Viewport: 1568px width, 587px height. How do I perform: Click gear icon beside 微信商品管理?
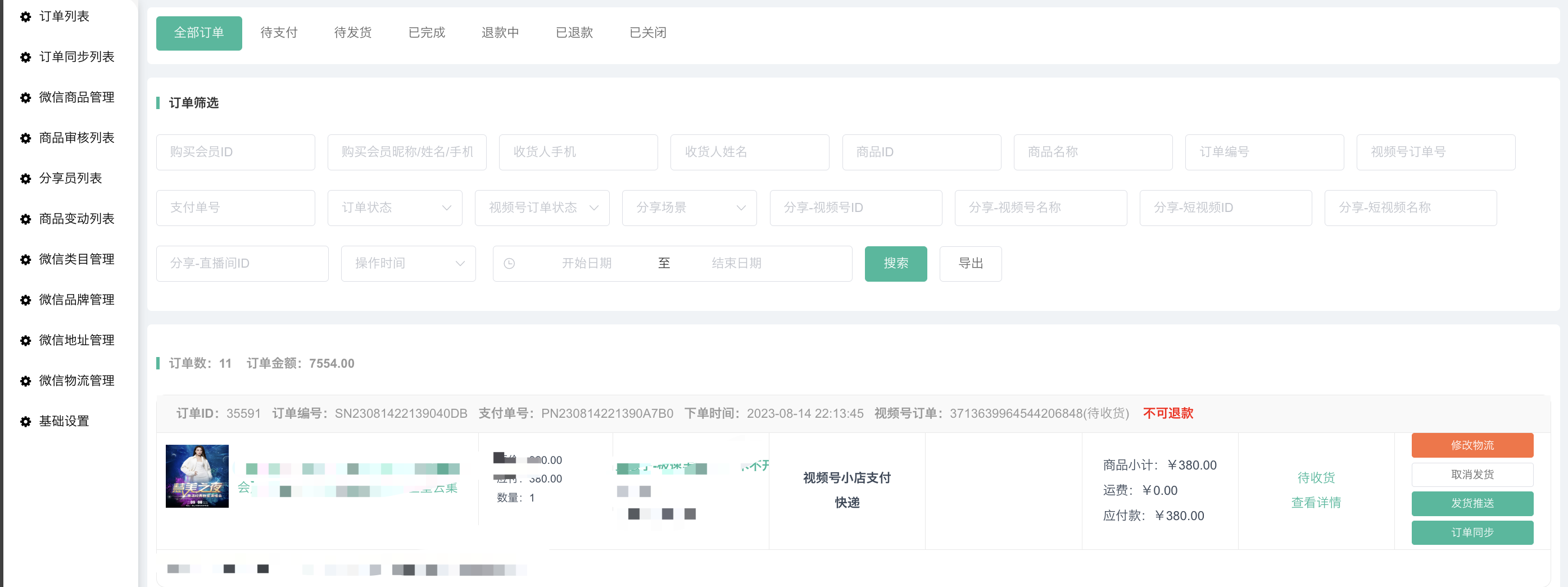pyautogui.click(x=25, y=97)
